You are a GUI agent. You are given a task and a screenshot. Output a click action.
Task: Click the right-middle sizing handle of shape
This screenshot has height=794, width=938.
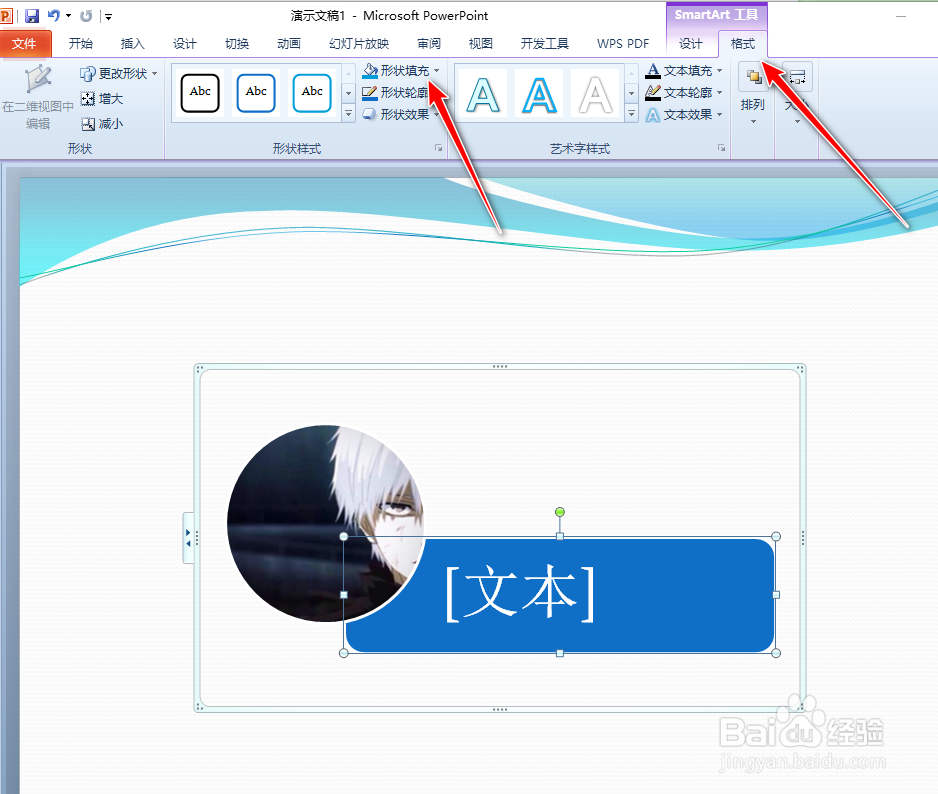[x=776, y=595]
